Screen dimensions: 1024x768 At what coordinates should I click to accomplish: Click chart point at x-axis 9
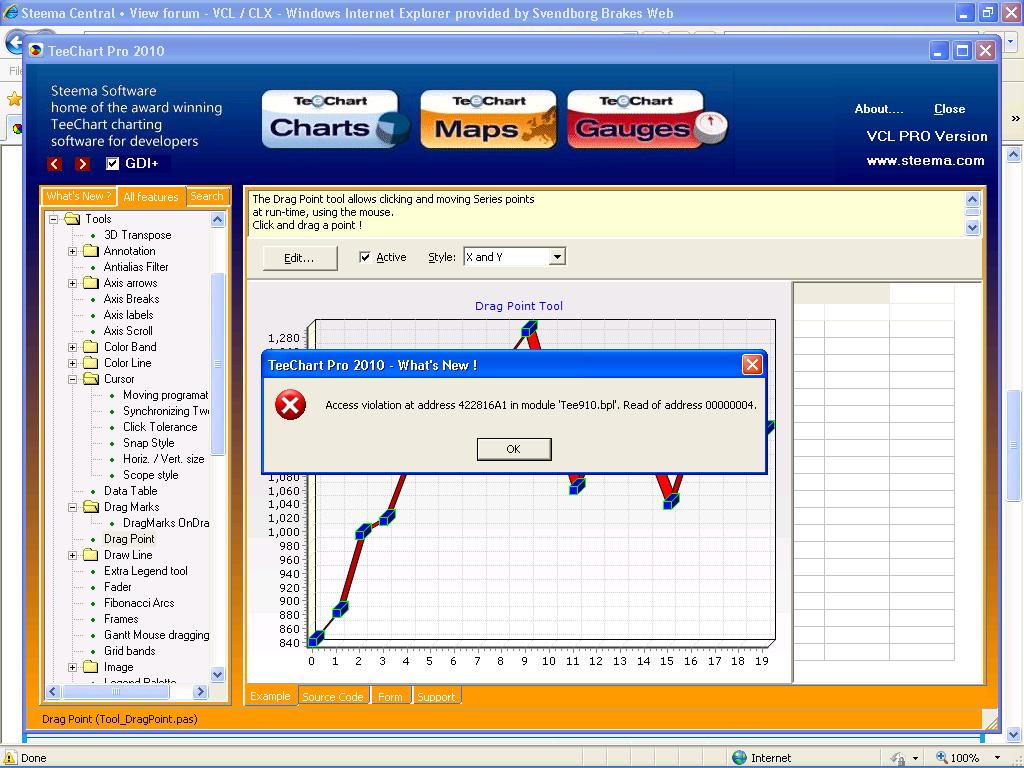(528, 329)
